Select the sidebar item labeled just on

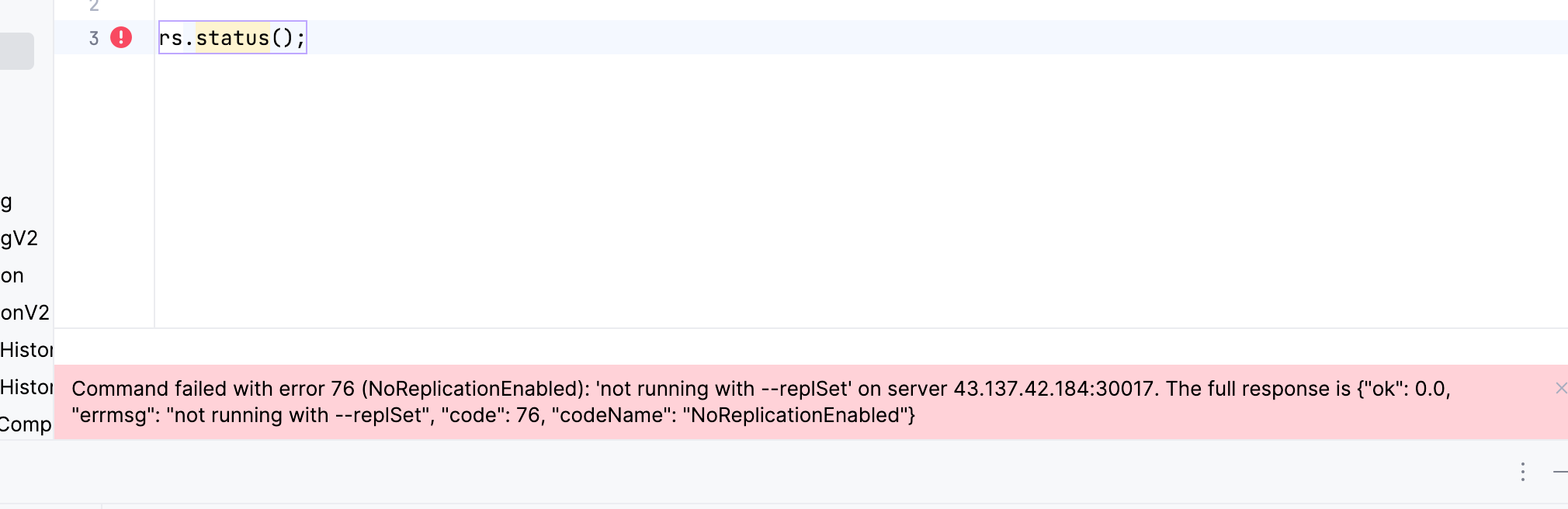[12, 275]
